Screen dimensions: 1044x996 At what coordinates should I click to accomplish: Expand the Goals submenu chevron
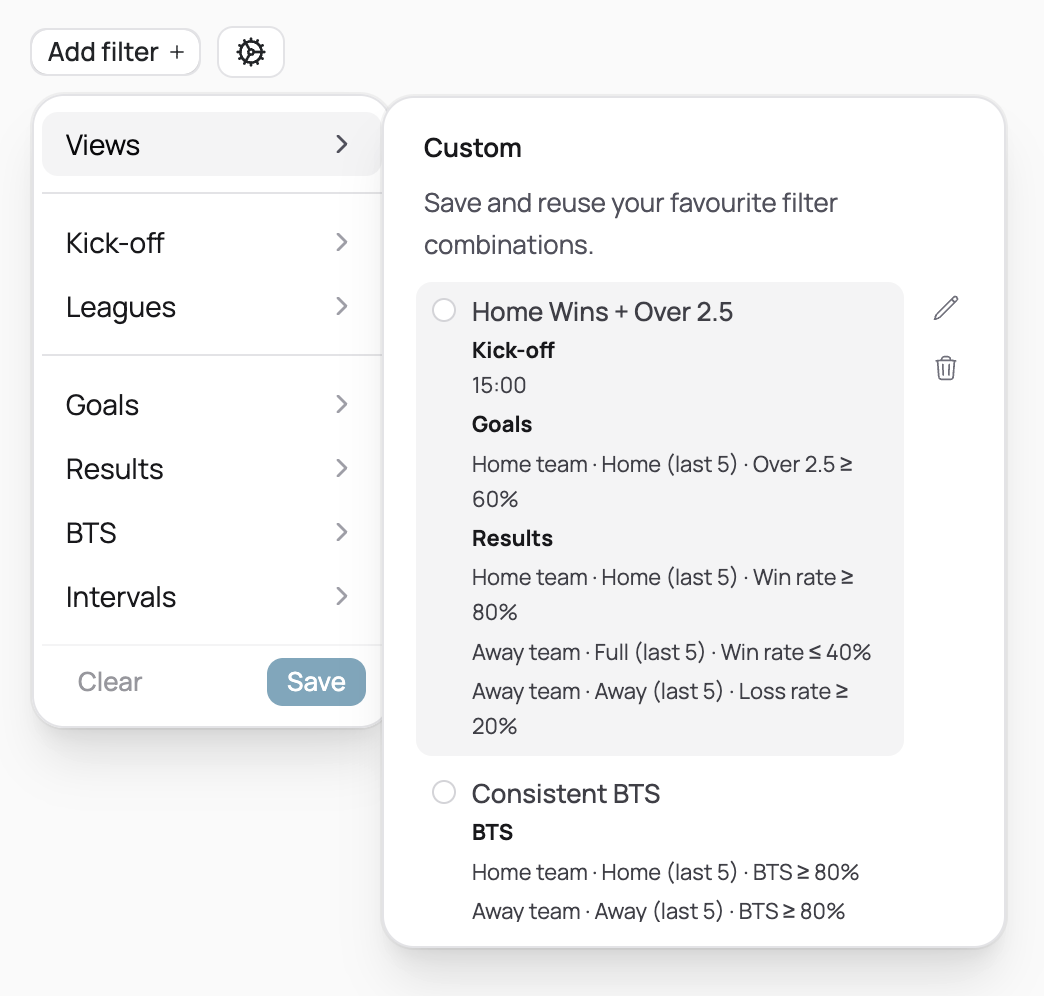click(x=342, y=404)
